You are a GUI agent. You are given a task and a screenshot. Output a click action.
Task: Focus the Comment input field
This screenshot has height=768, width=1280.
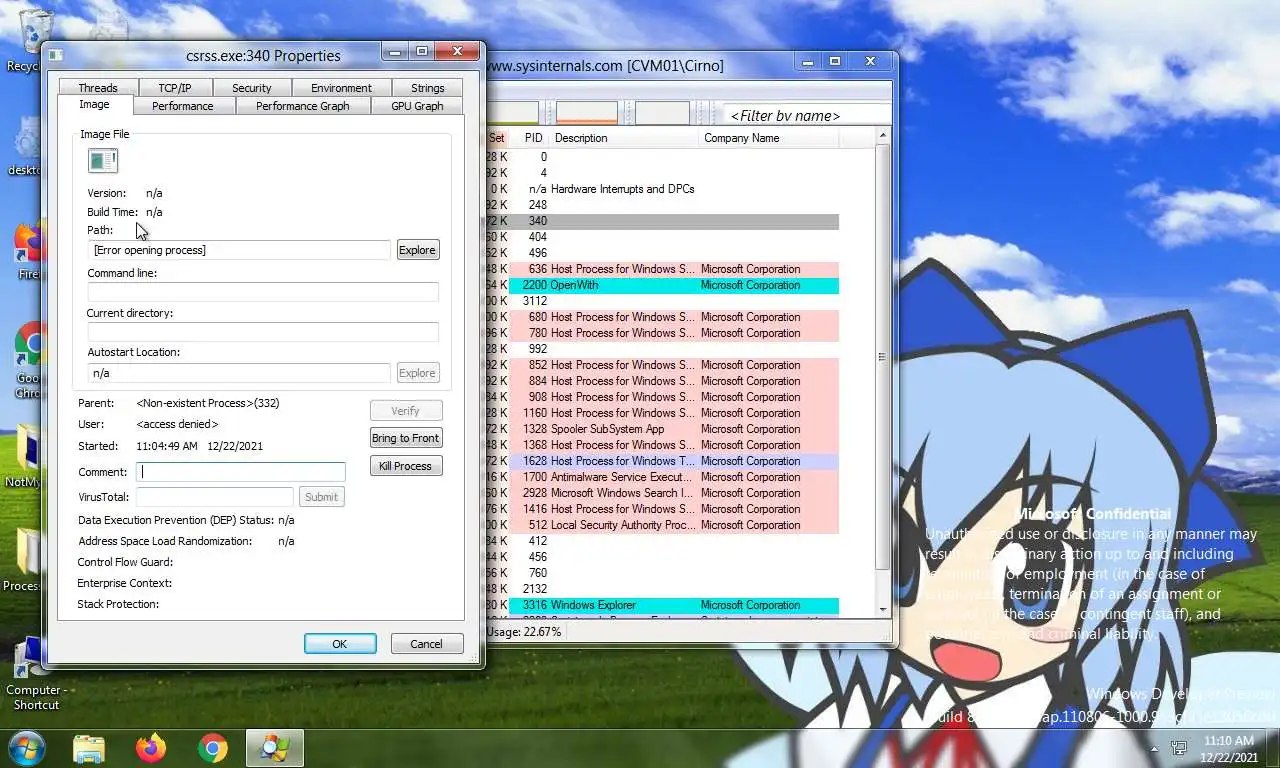(x=241, y=472)
